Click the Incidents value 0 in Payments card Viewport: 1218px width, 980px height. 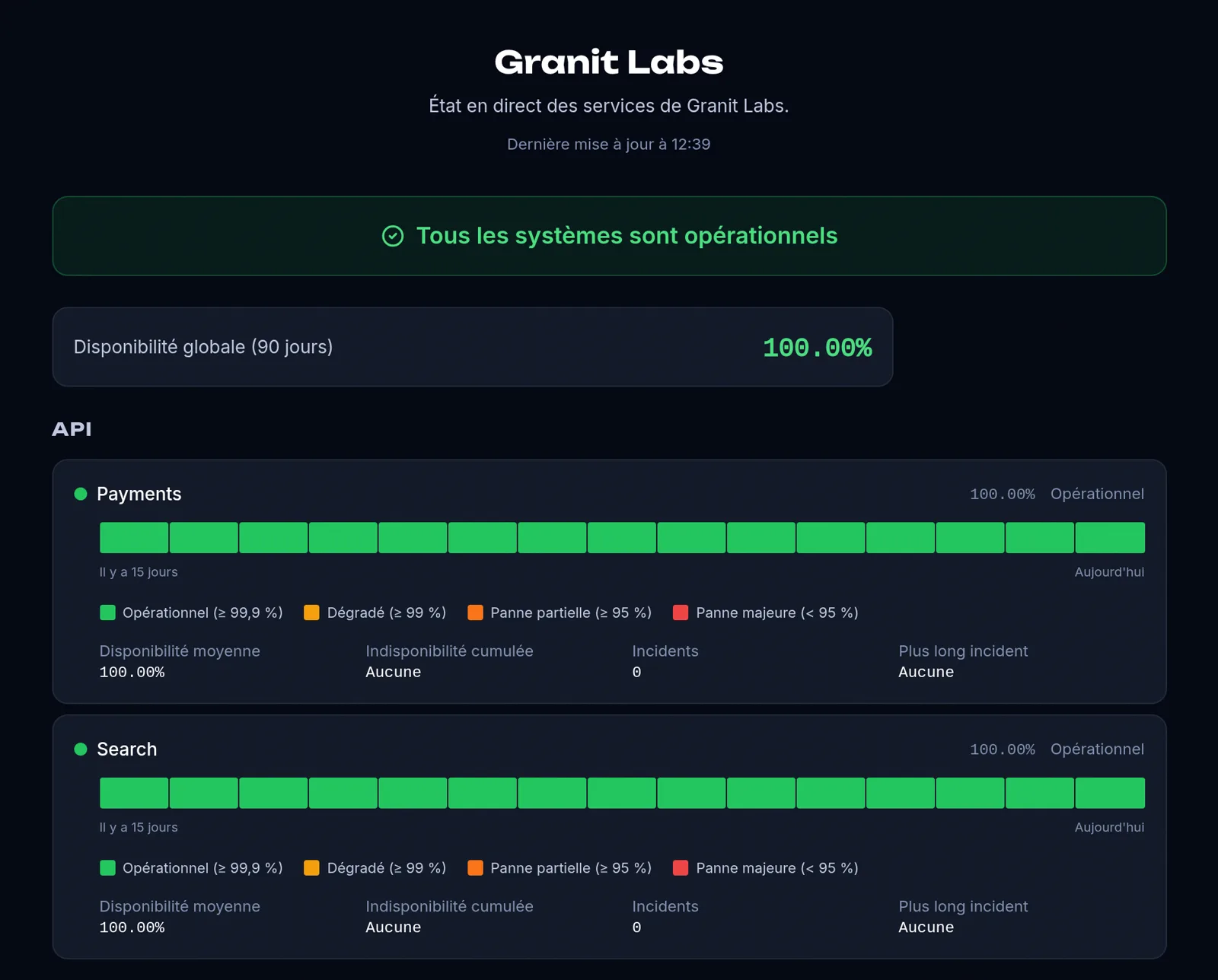[636, 673]
